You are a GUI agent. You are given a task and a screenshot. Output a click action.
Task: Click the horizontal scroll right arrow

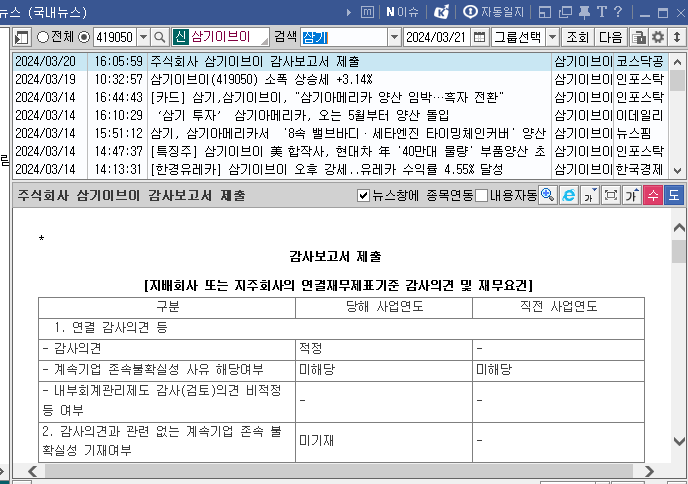pyautogui.click(x=650, y=471)
